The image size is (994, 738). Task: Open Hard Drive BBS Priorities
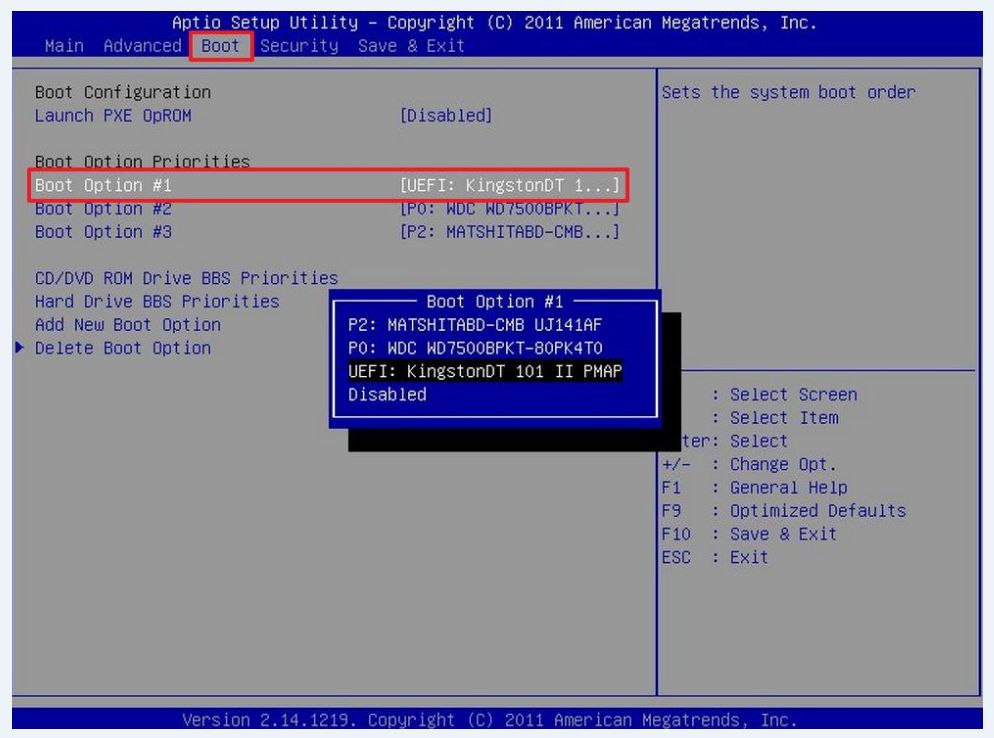[x=157, y=301]
